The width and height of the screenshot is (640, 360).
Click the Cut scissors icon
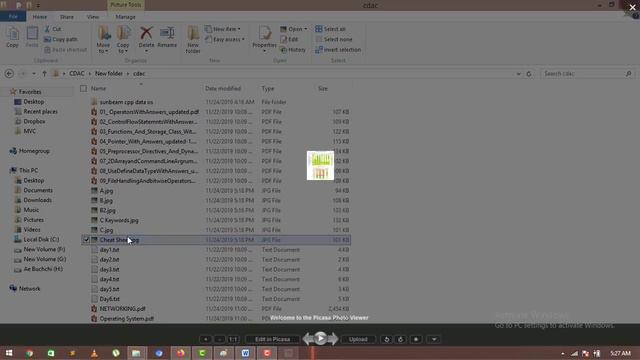tap(47, 29)
